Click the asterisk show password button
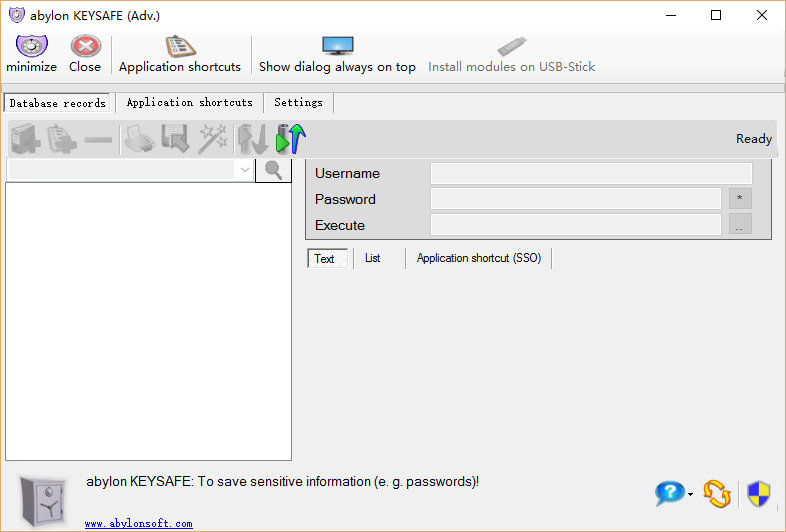Viewport: 786px width, 532px height. pyautogui.click(x=740, y=199)
